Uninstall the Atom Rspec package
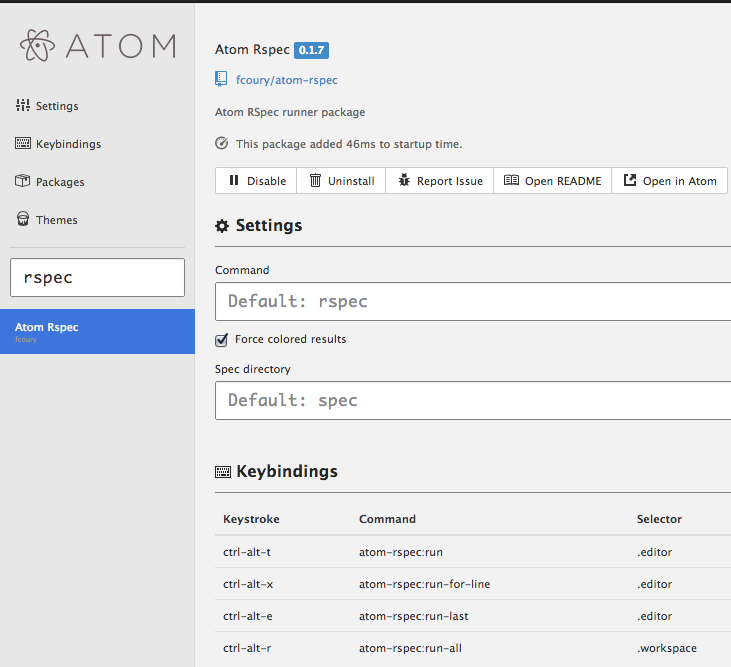 (x=341, y=180)
